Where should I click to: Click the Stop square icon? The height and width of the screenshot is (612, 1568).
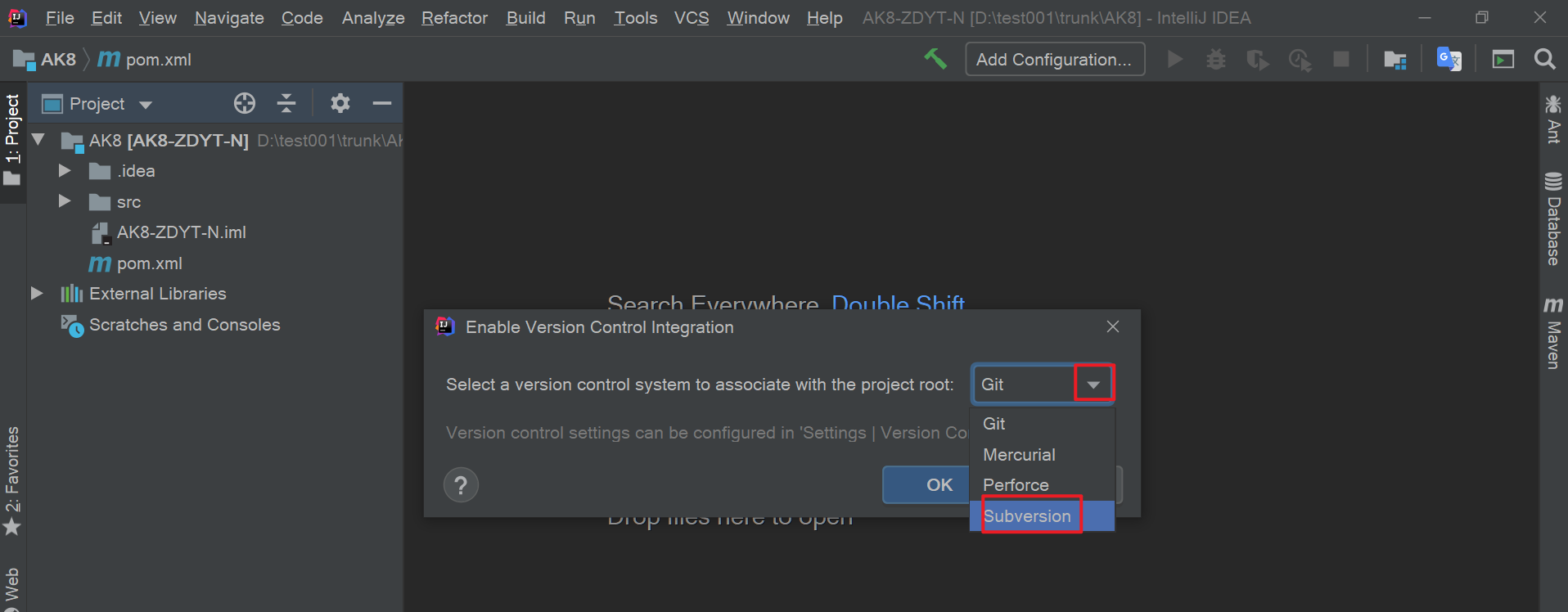tap(1341, 59)
